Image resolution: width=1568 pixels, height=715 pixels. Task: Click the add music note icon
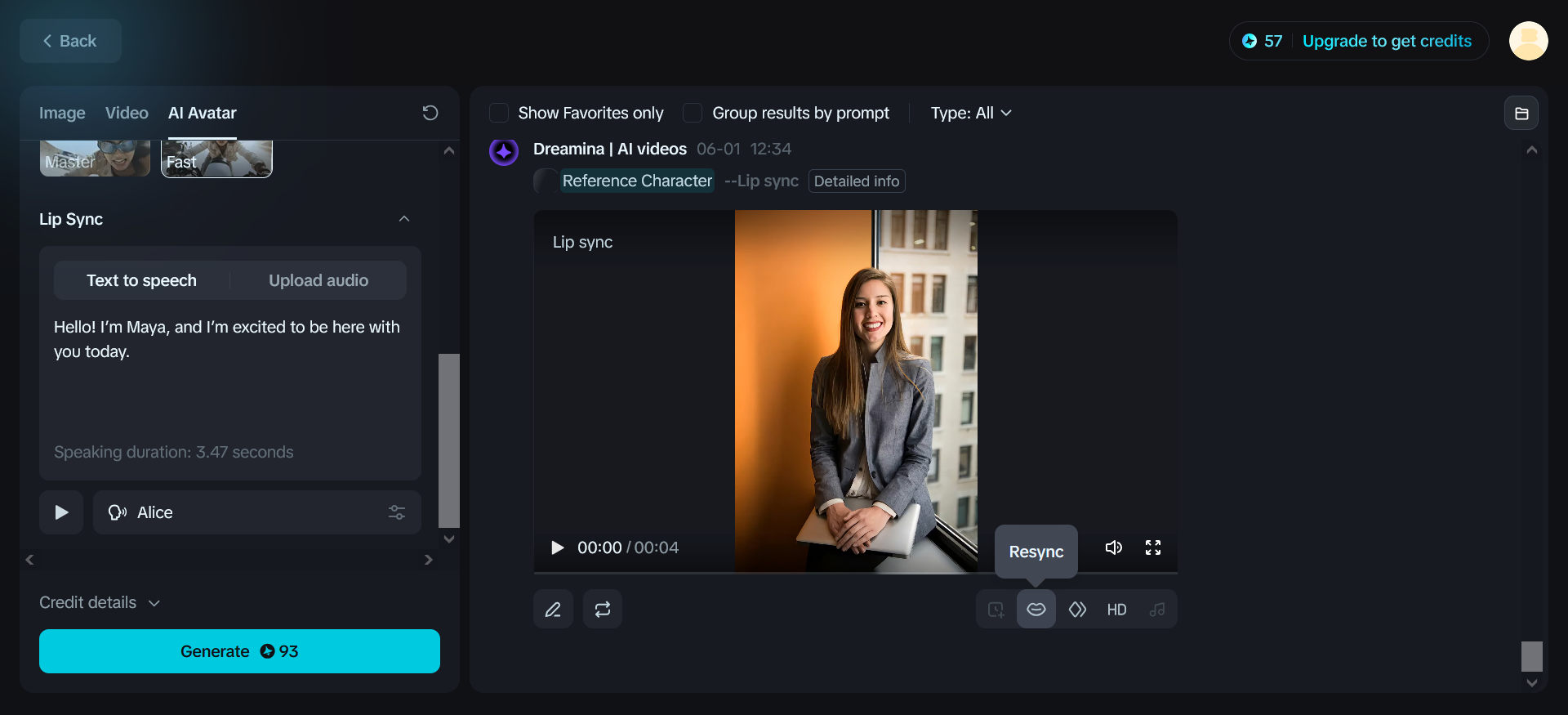[x=1157, y=610]
